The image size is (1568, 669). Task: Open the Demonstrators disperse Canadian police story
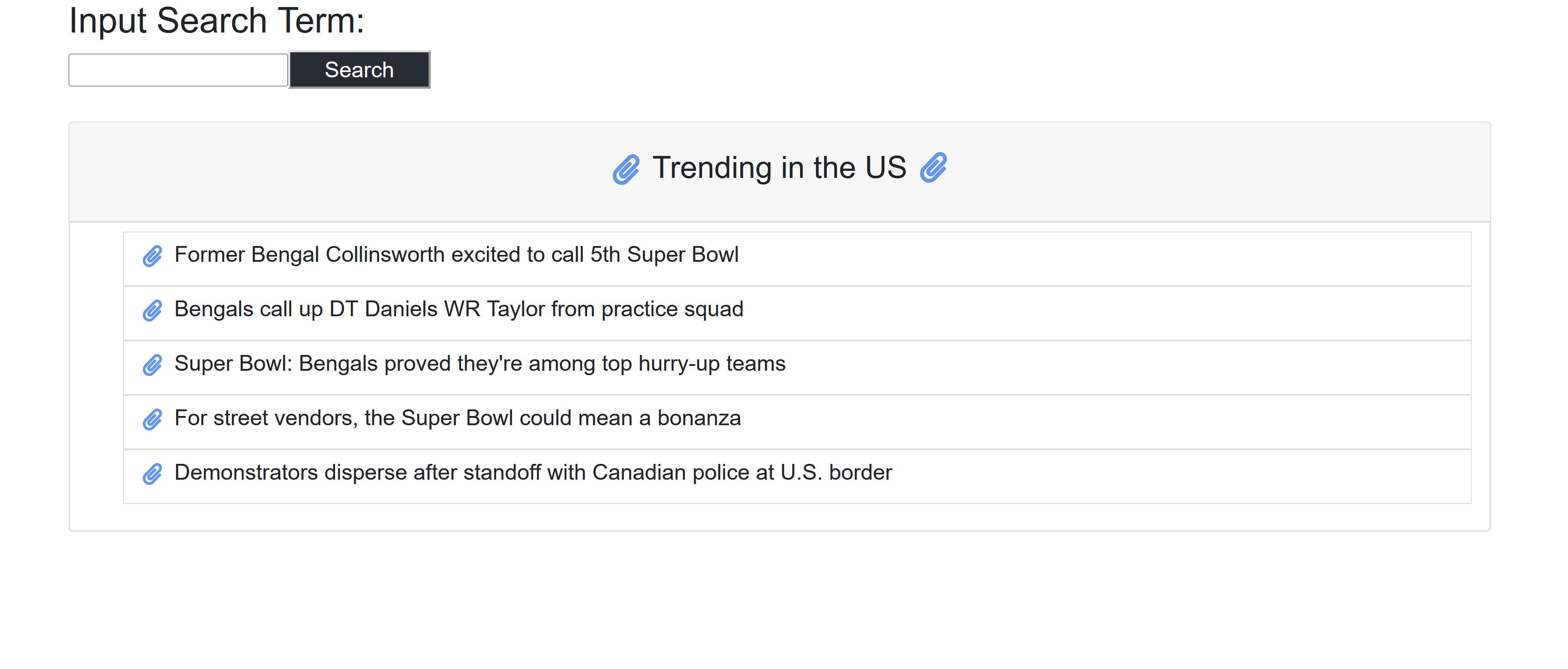[x=533, y=472]
